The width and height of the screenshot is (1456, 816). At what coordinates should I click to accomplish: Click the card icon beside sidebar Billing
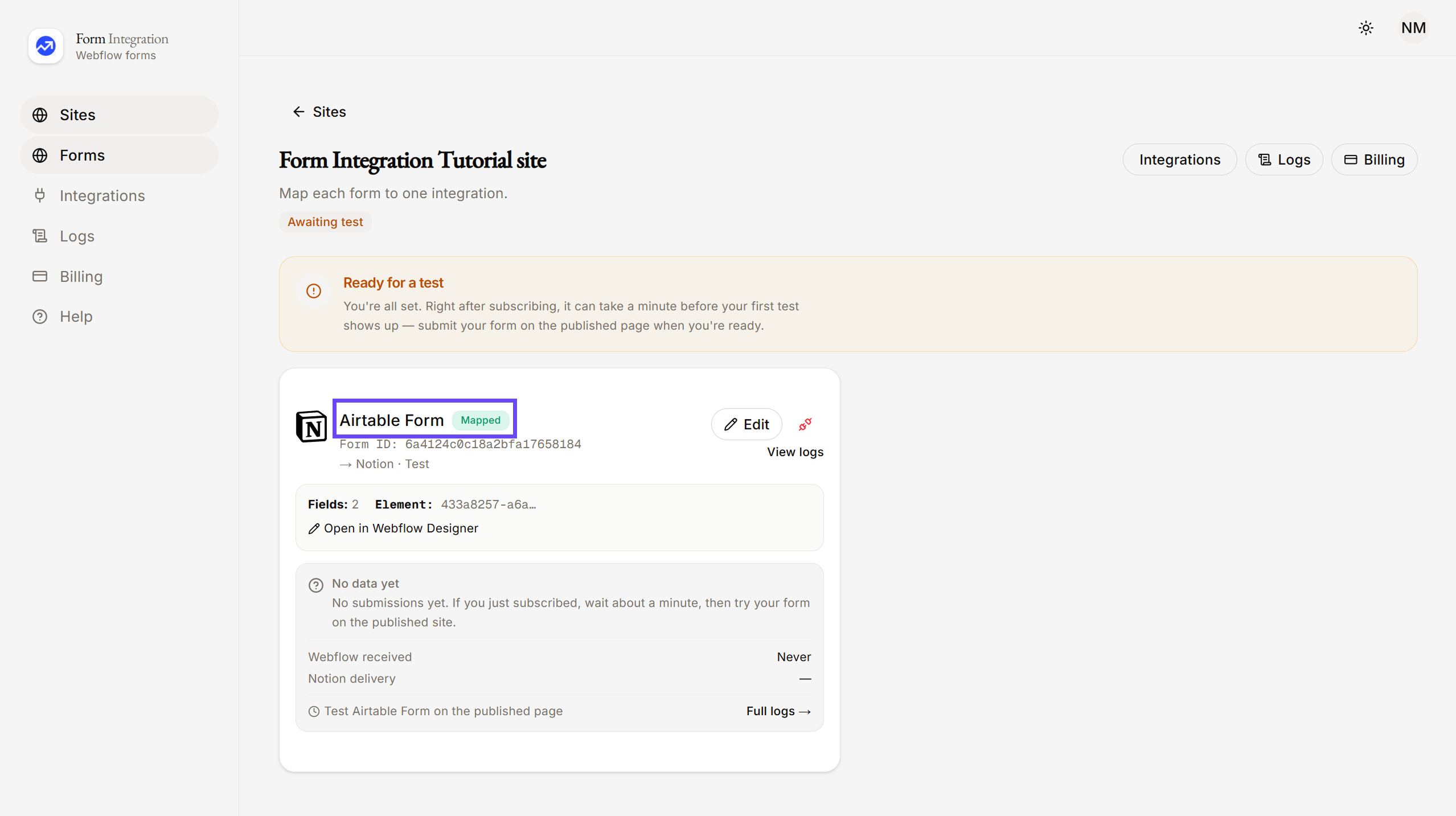coord(40,277)
